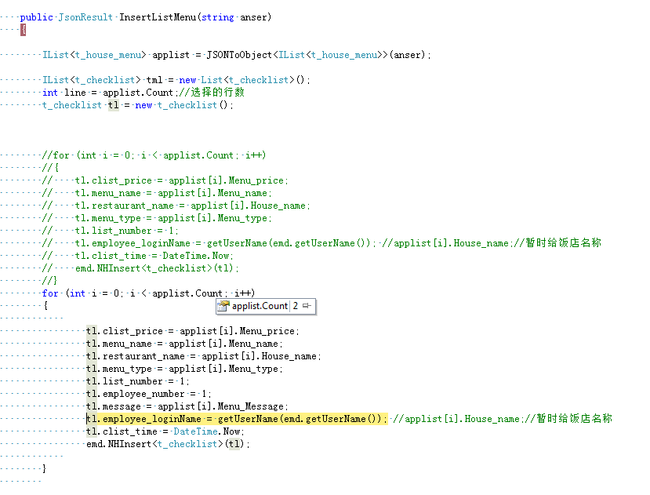650x495 pixels.
Task: Click the commented // tl.list_number = 1 line
Action: (x=110, y=231)
